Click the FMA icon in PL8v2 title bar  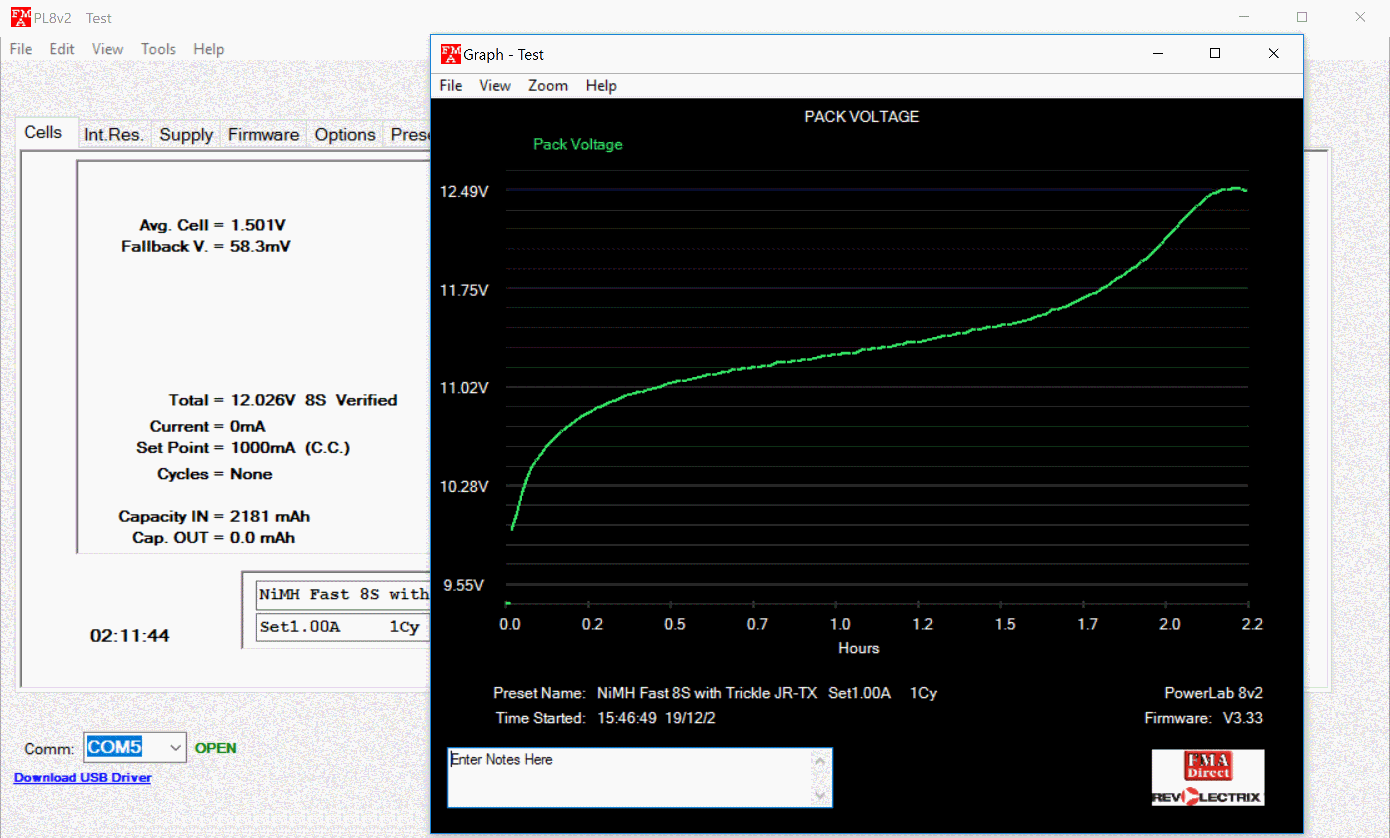[20, 17]
